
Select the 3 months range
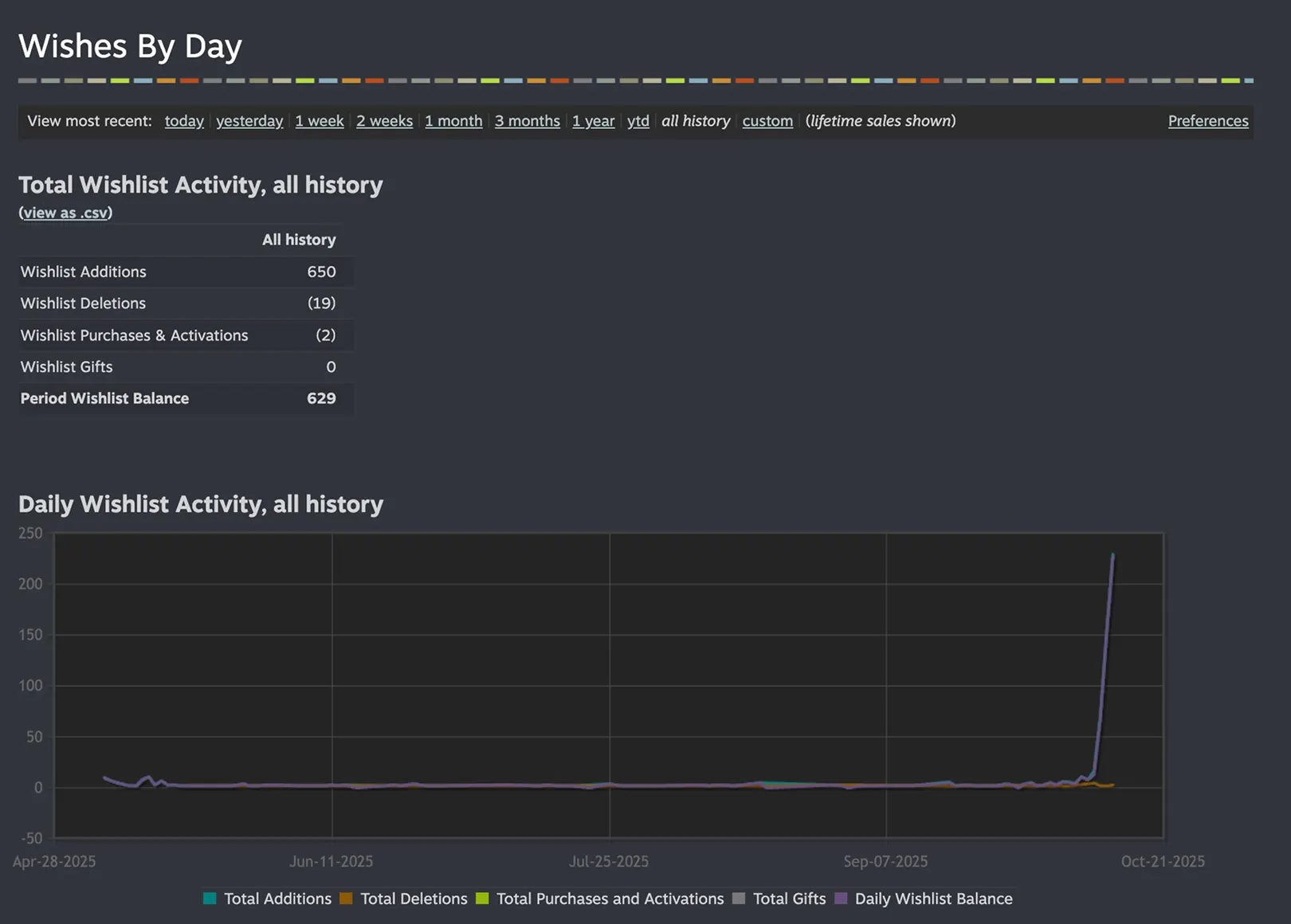(528, 121)
